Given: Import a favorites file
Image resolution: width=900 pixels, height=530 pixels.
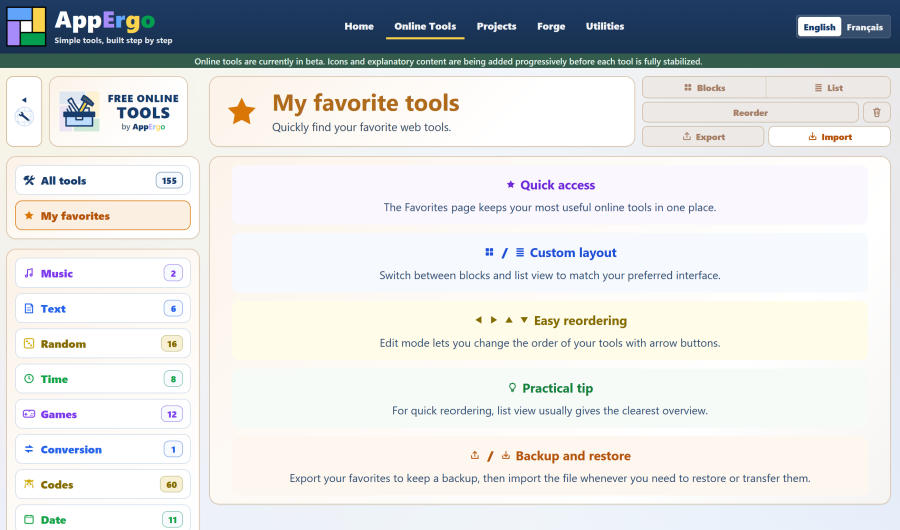Looking at the screenshot, I should pos(829,137).
